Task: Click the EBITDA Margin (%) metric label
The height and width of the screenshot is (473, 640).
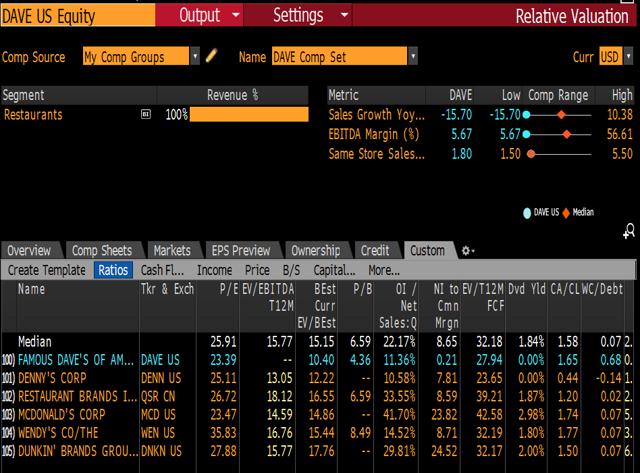Action: tap(373, 134)
